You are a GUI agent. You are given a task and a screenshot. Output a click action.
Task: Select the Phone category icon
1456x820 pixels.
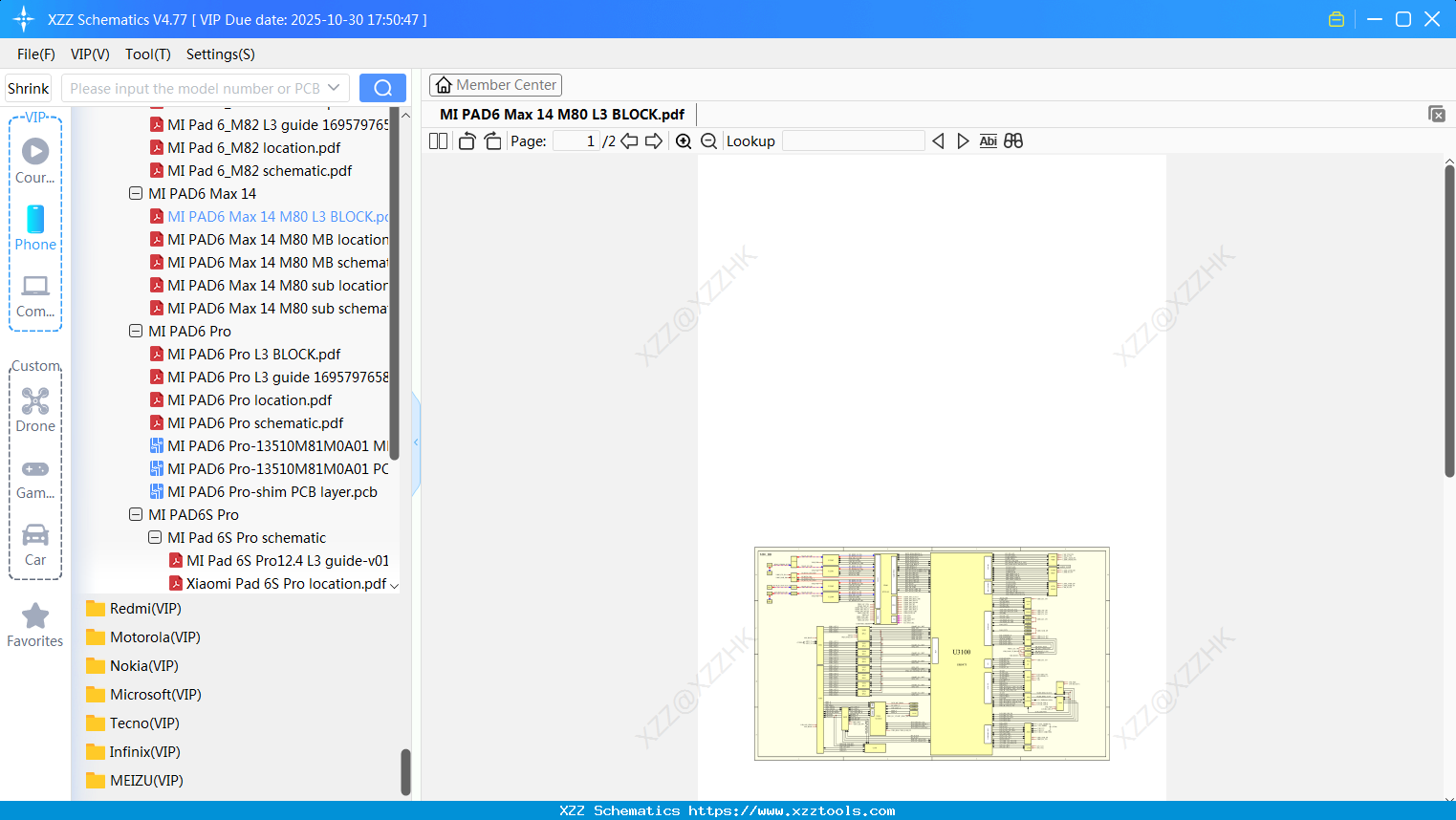[35, 219]
